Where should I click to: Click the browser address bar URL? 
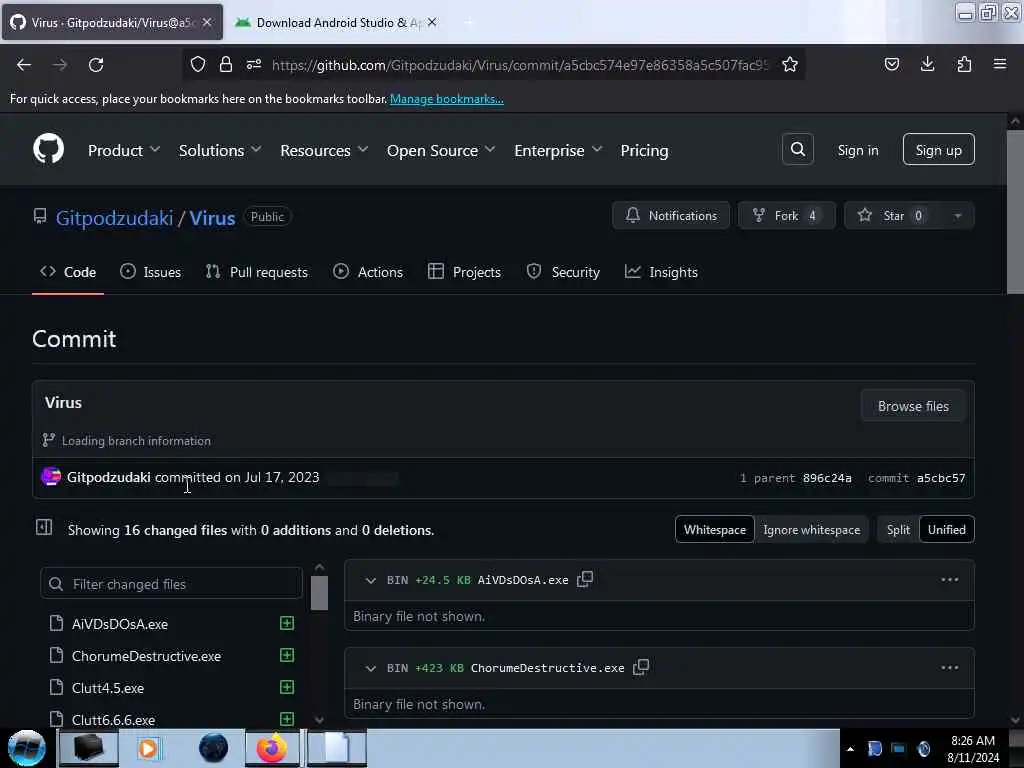coord(520,65)
